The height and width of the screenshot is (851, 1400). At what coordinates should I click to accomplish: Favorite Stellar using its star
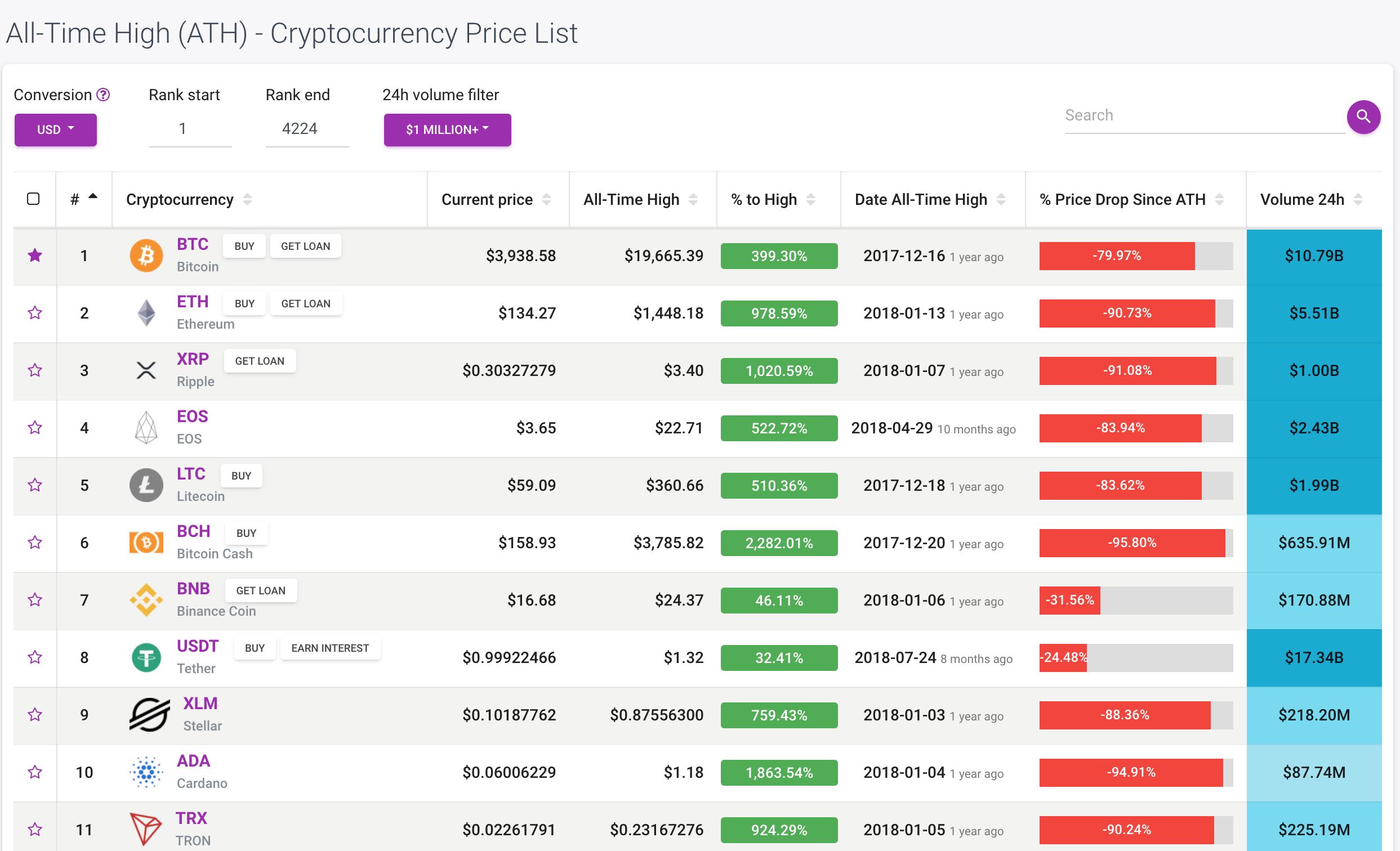click(x=35, y=714)
